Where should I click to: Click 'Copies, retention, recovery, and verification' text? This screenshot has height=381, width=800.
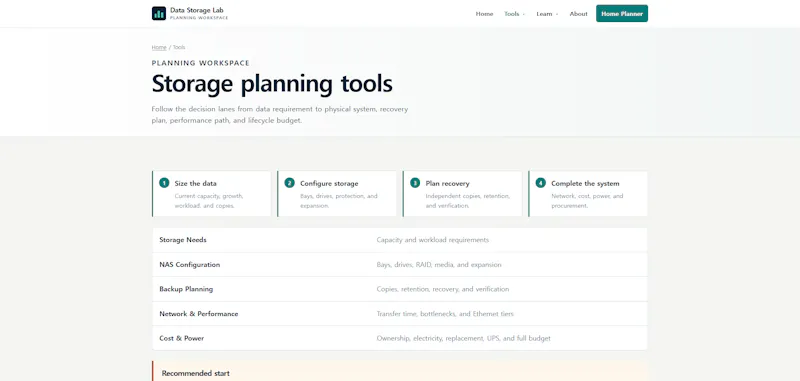point(443,289)
